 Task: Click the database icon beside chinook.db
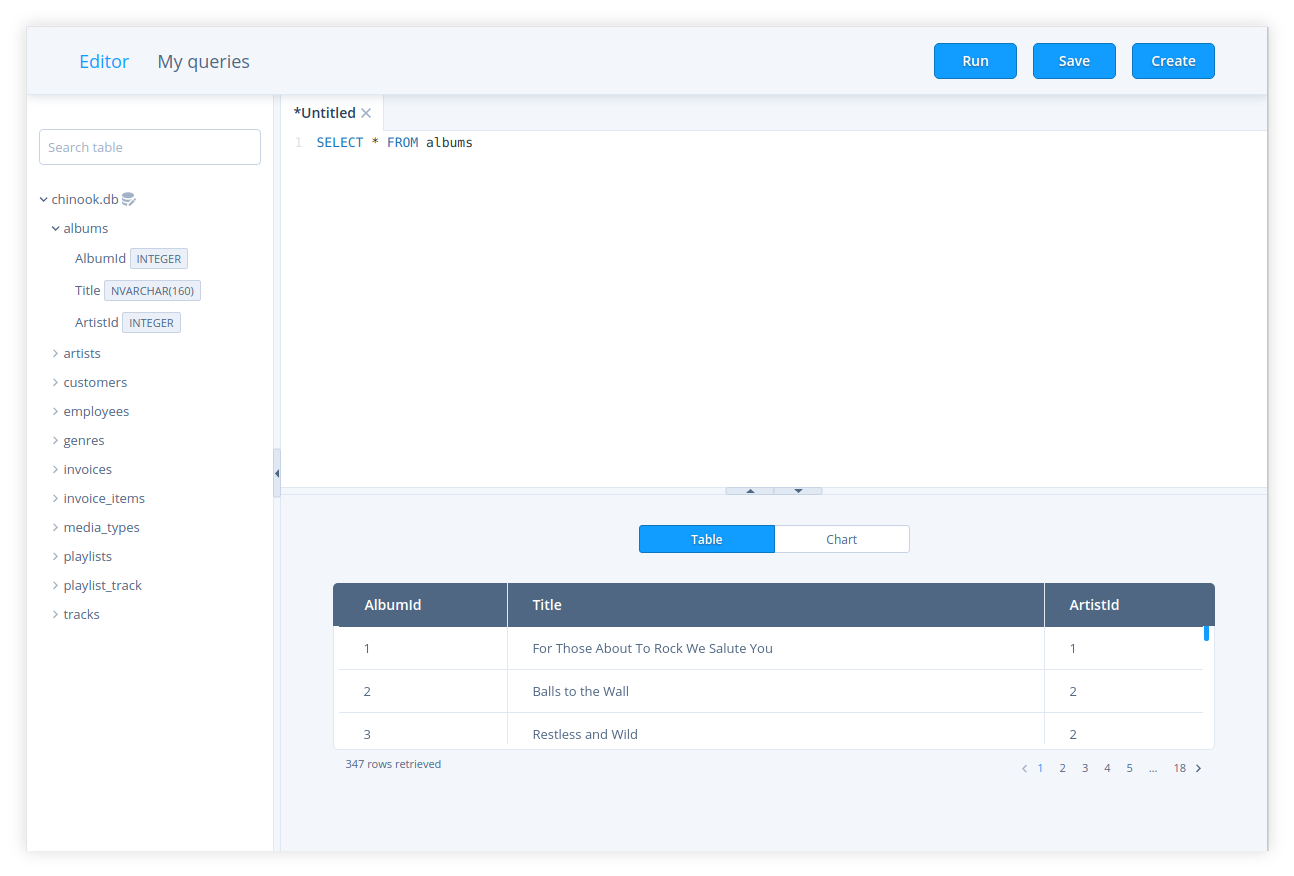pyautogui.click(x=128, y=200)
